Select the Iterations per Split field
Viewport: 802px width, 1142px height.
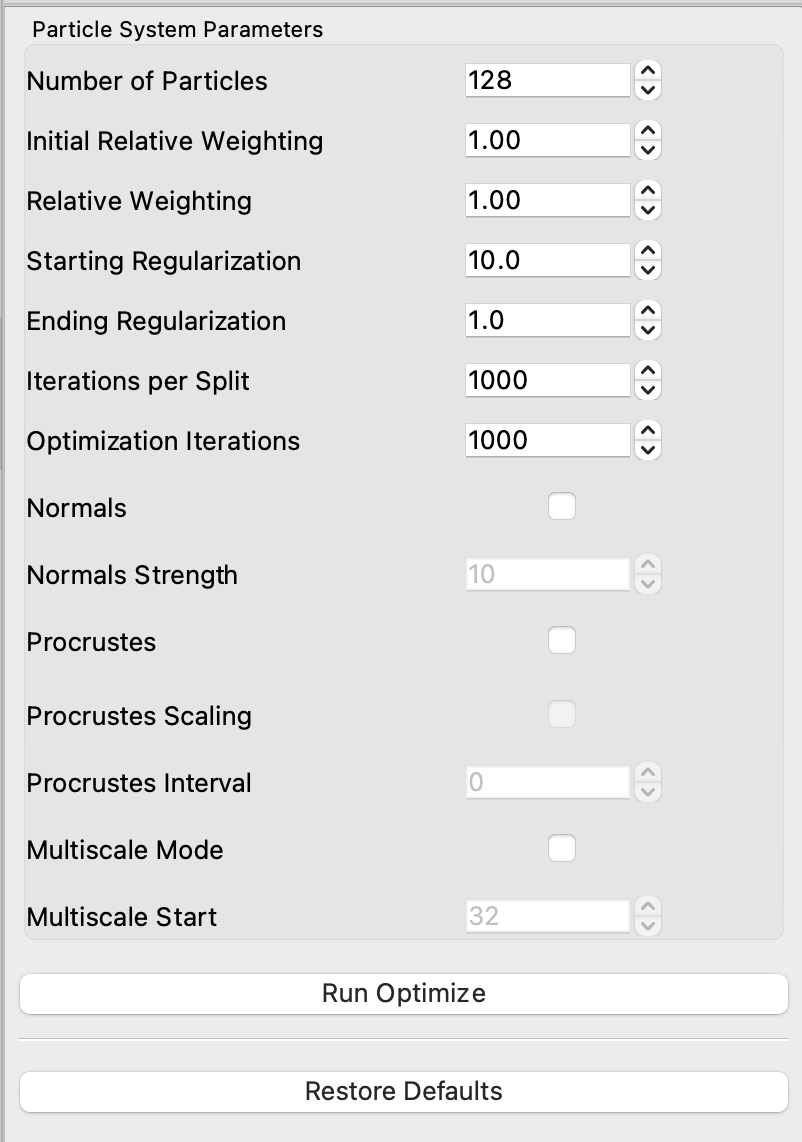tap(546, 380)
